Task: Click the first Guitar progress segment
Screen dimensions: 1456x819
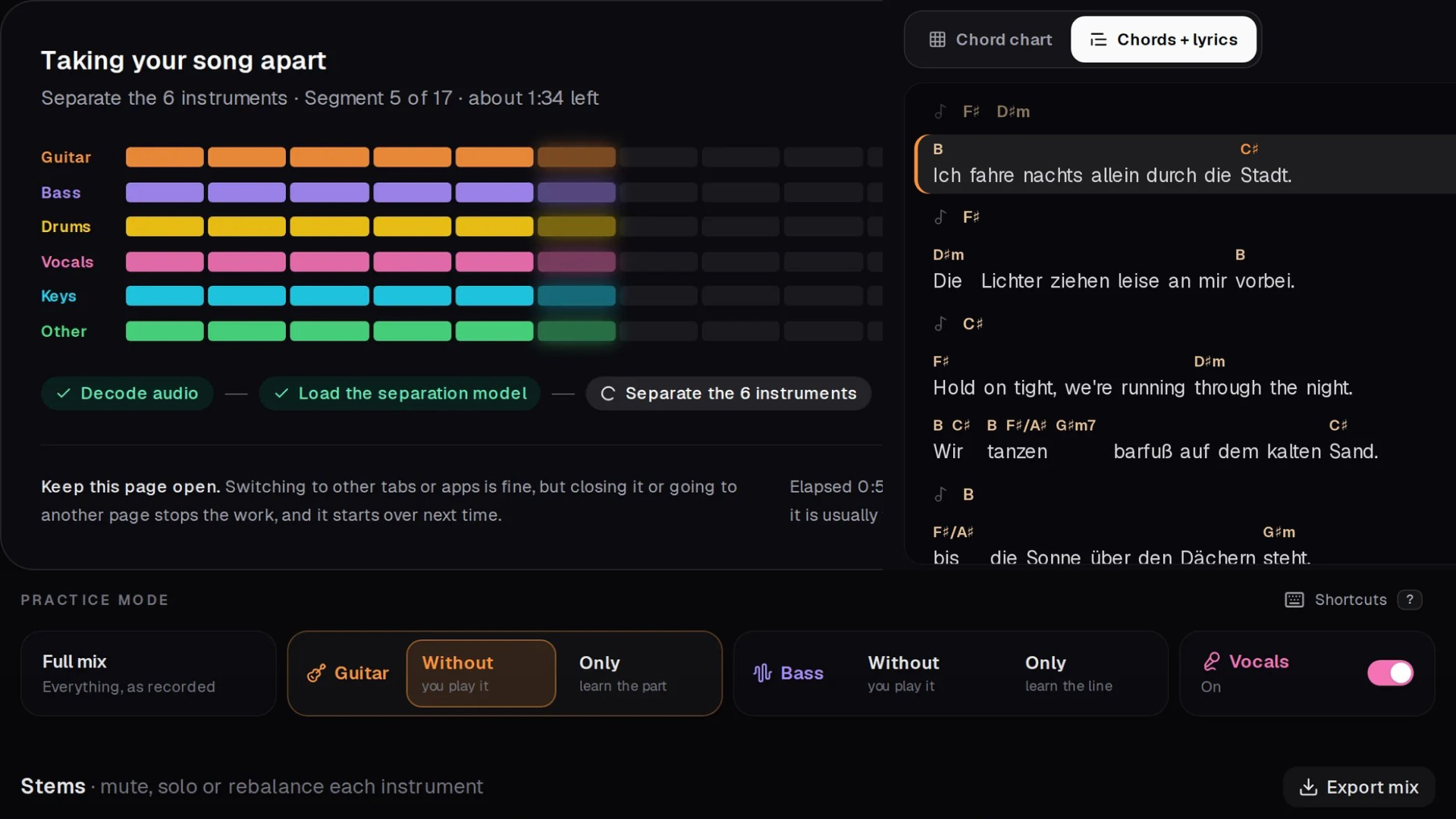Action: pos(165,157)
